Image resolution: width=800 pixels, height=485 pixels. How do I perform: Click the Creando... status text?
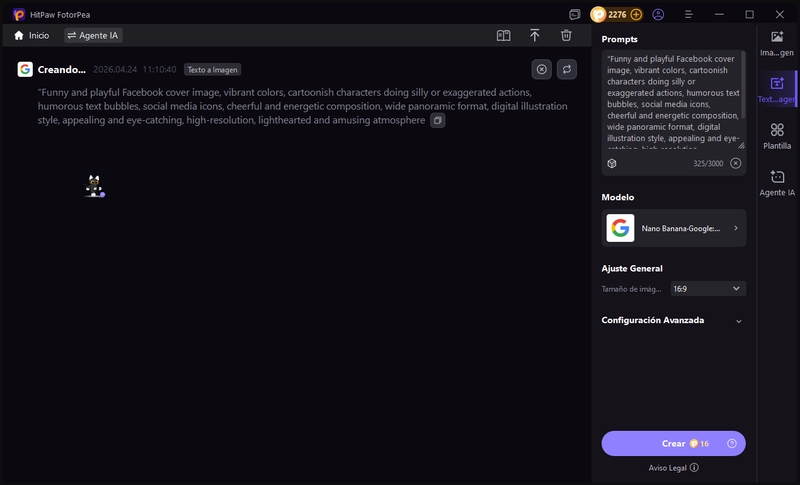pos(61,70)
